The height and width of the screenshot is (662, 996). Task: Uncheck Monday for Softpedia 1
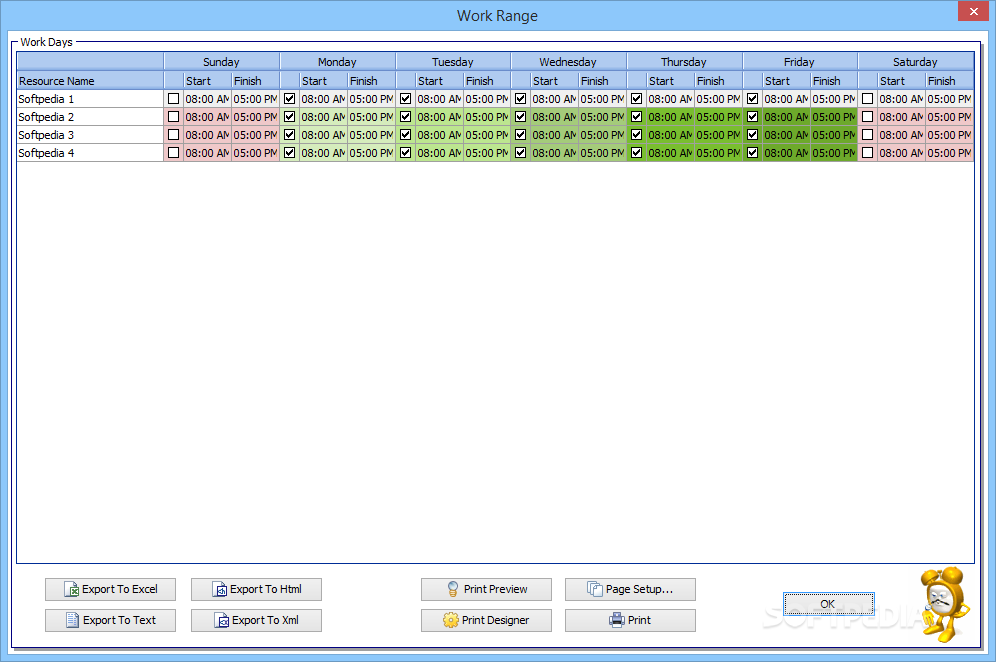tap(290, 99)
